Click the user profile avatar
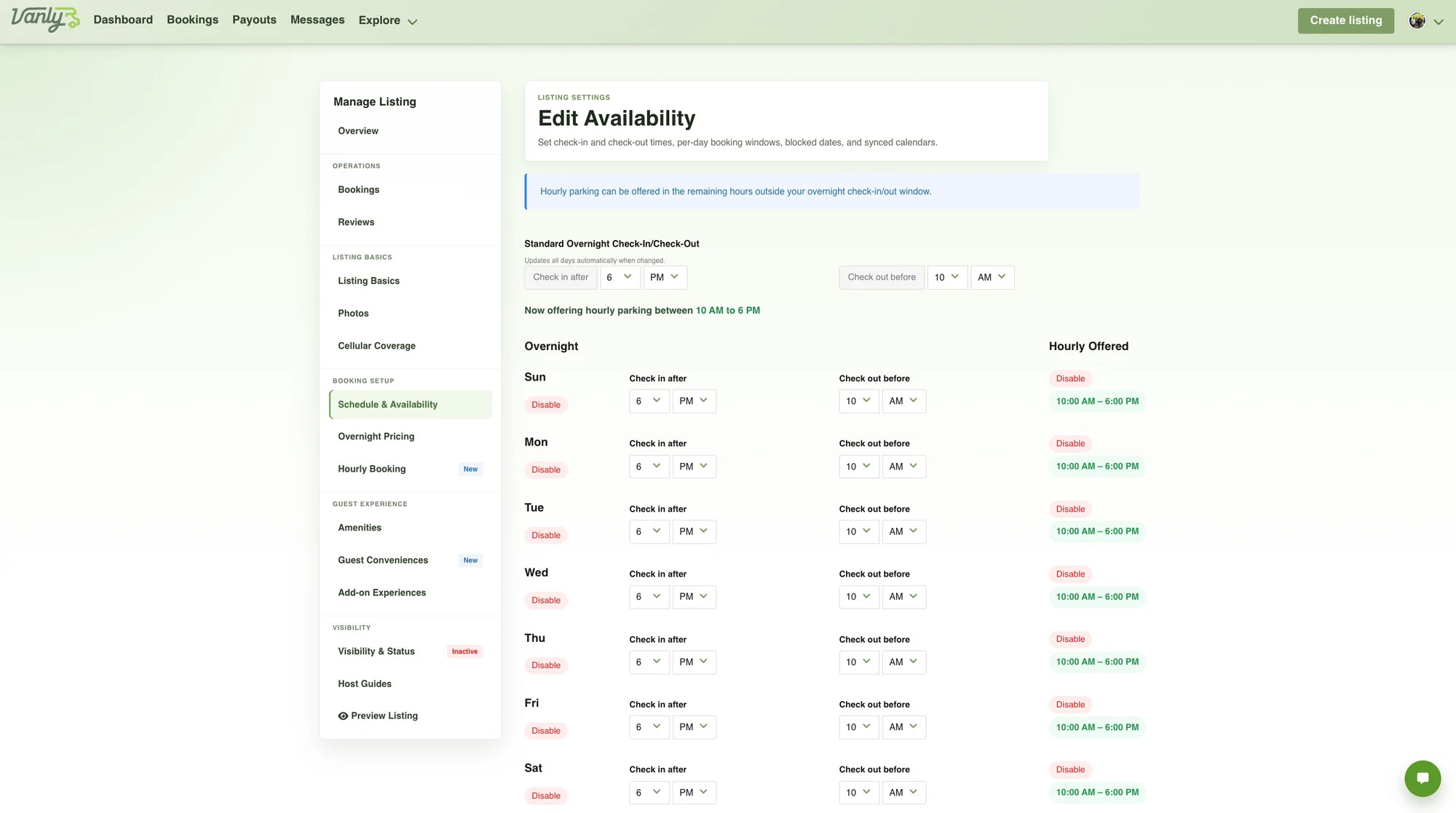Image resolution: width=1456 pixels, height=813 pixels. point(1417,20)
